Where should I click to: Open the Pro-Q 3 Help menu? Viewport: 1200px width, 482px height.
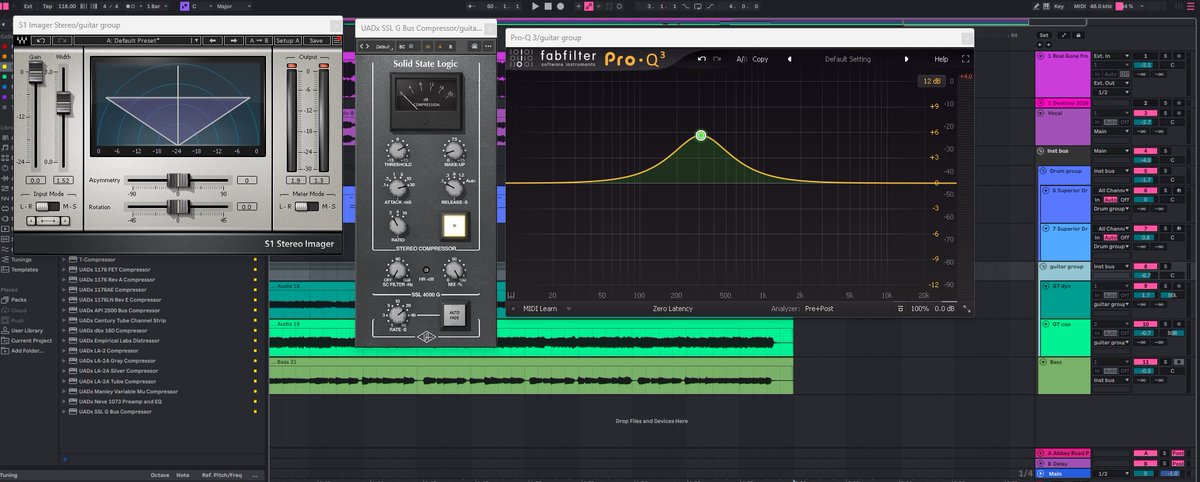tap(941, 59)
